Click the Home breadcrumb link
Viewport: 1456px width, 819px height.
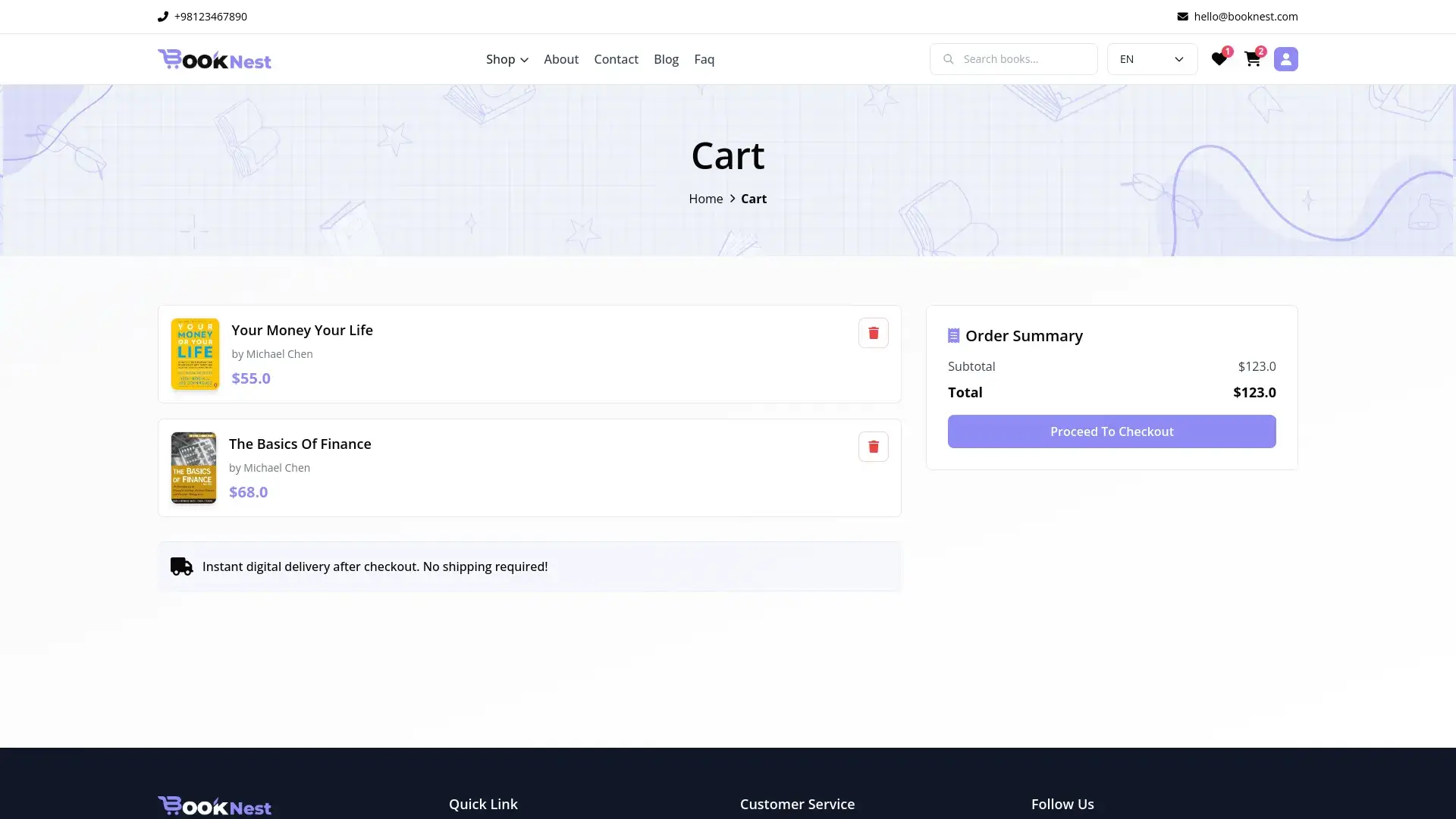click(705, 199)
